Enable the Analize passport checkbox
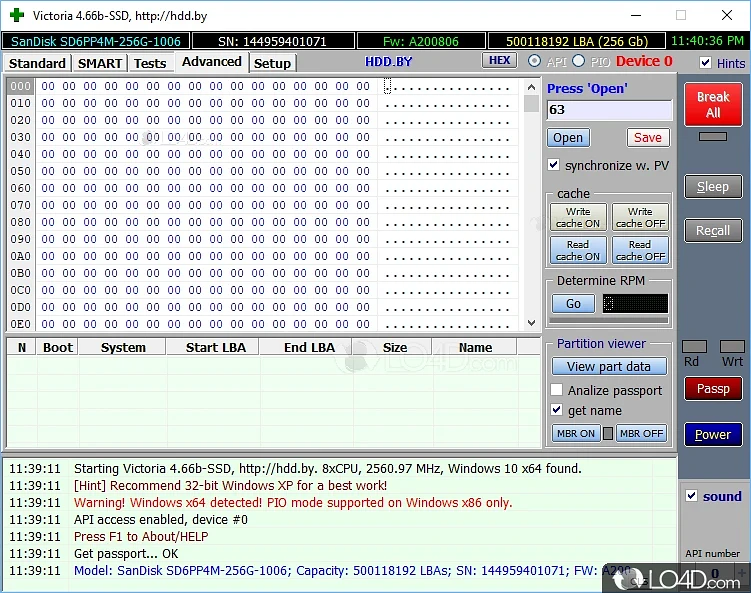This screenshot has width=751, height=593. [557, 390]
